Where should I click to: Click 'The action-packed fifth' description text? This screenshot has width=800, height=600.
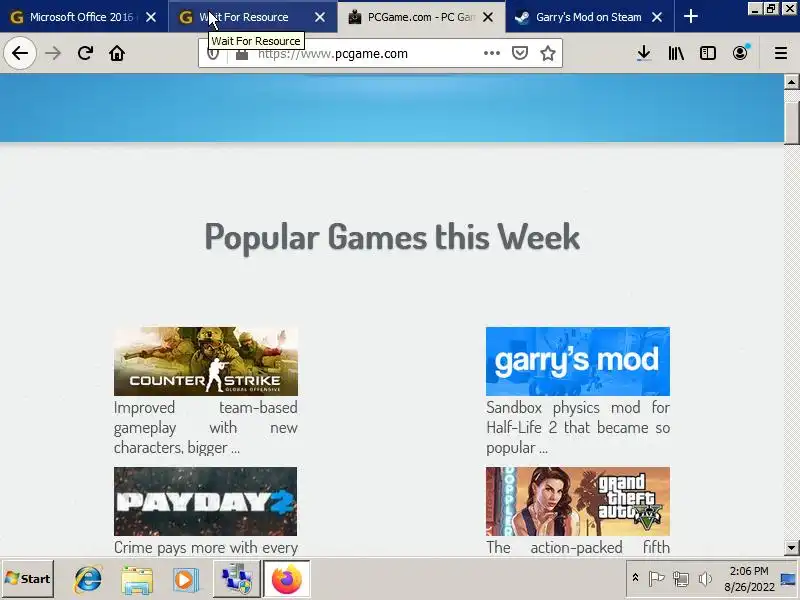[x=578, y=547]
